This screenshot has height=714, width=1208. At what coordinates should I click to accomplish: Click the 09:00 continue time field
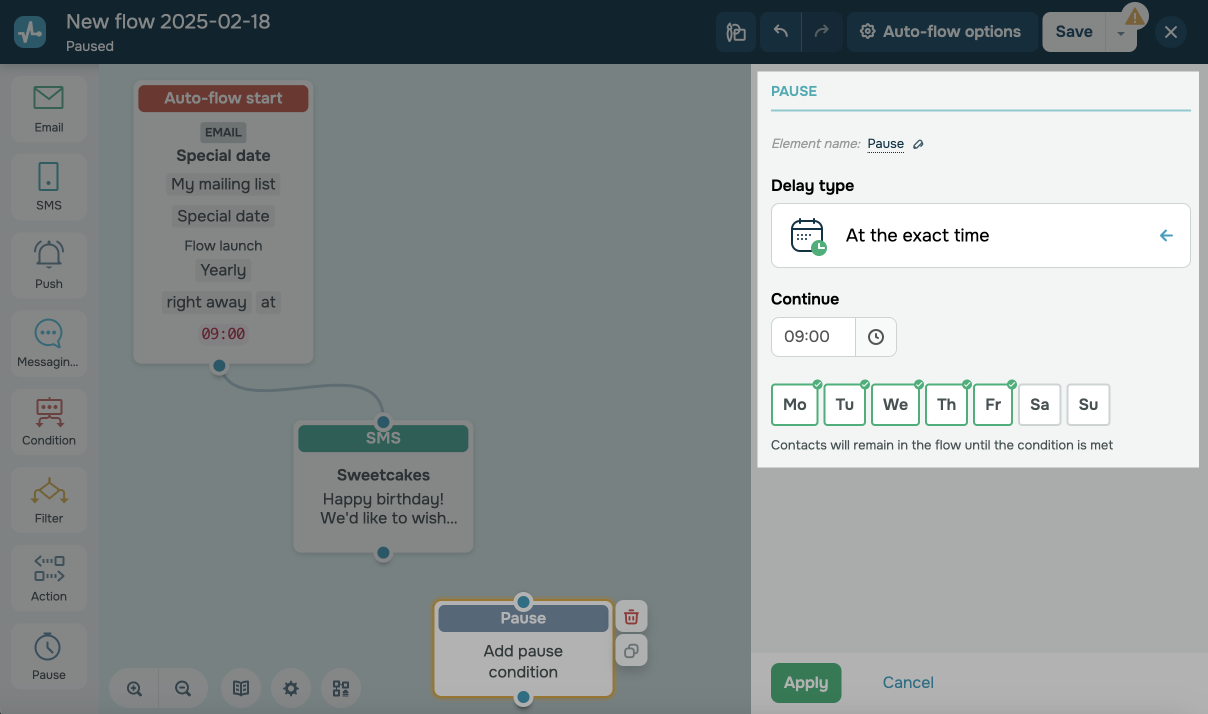click(813, 337)
